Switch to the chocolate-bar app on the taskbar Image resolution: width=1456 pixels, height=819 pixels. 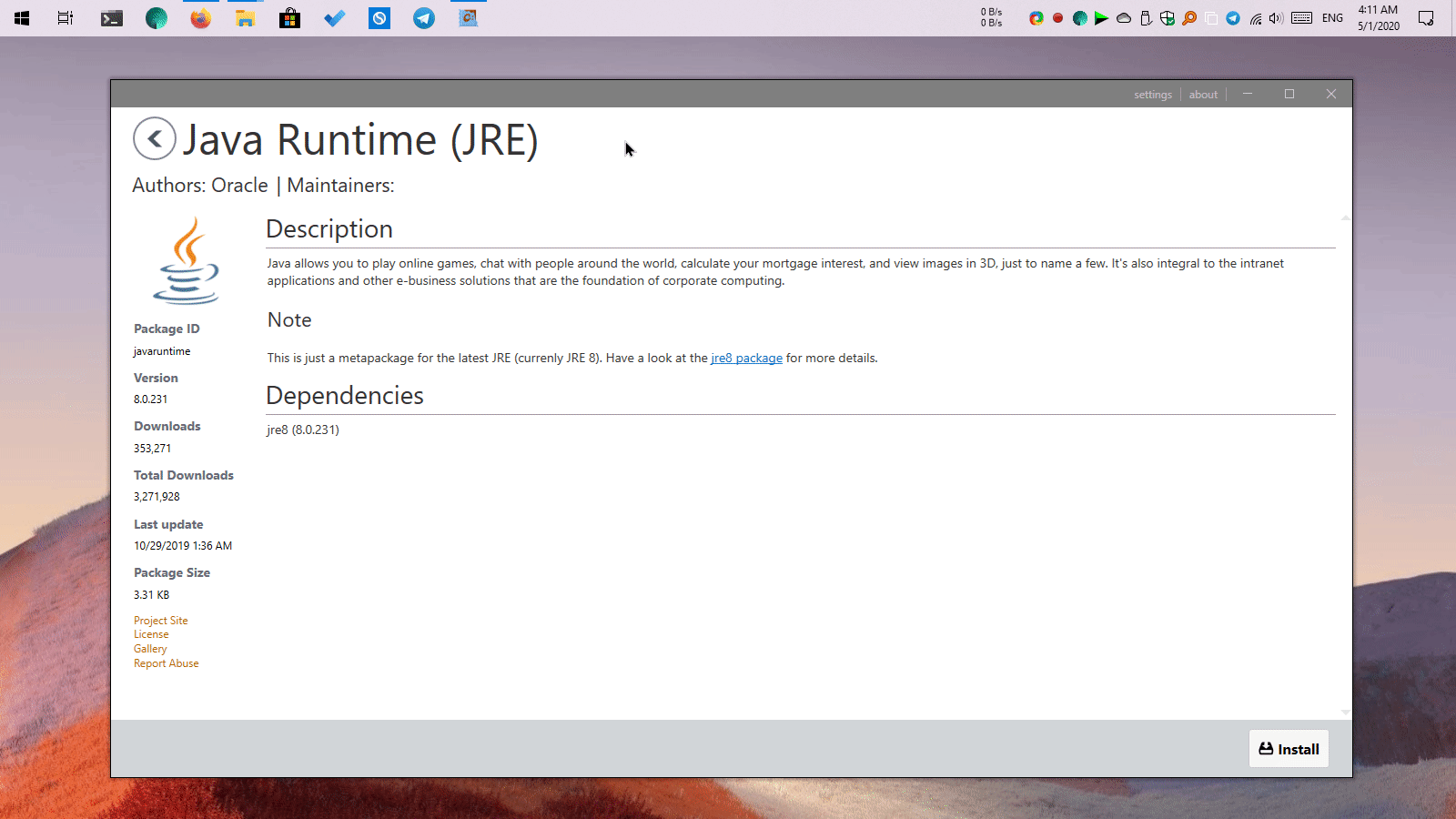click(469, 18)
